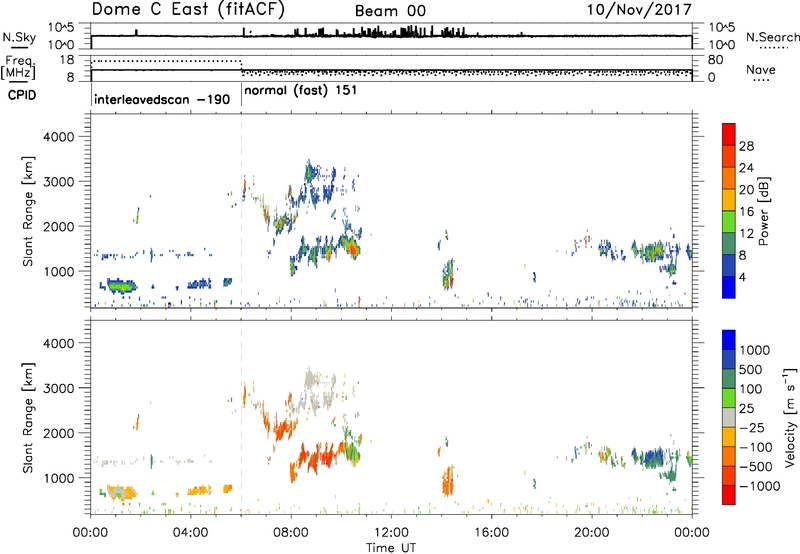The height and width of the screenshot is (554, 800).
Task: Click the "500" value on Velocity color bar
Action: [750, 370]
